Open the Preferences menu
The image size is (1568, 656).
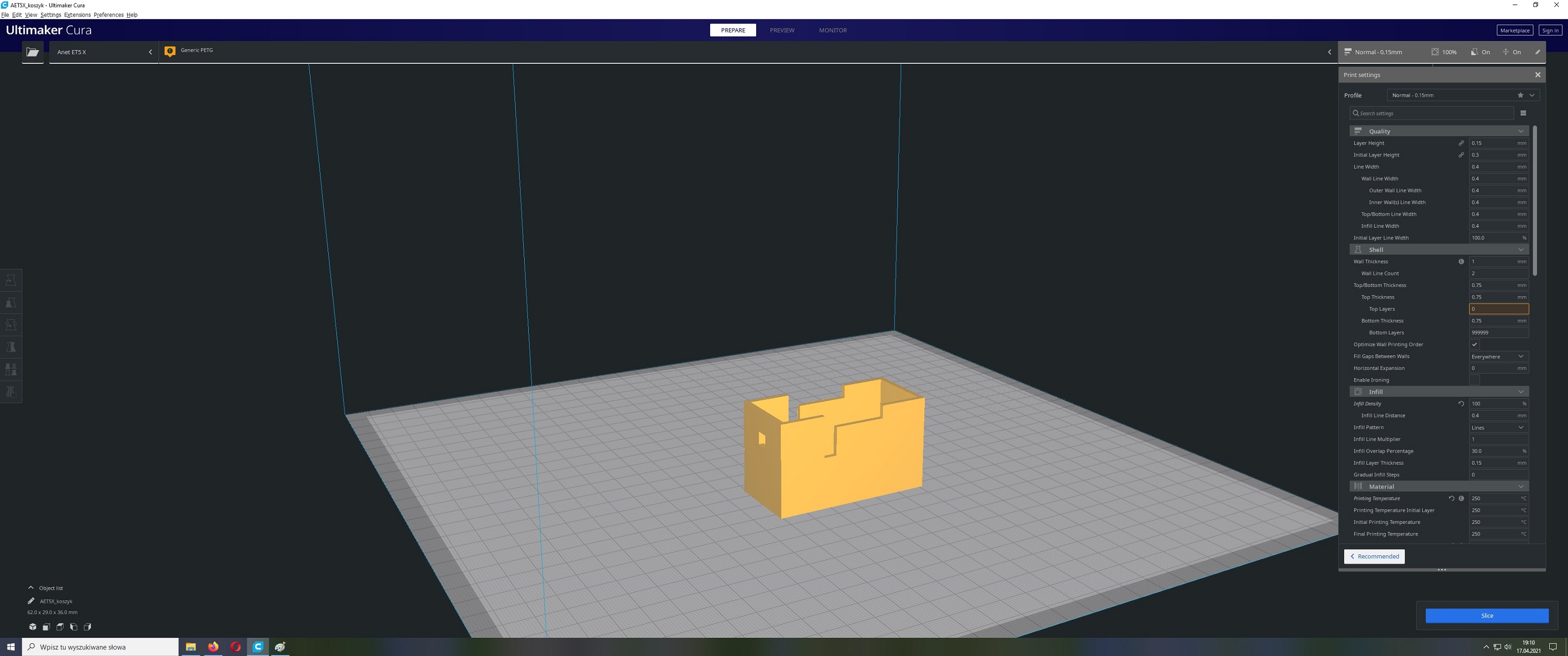[x=108, y=15]
